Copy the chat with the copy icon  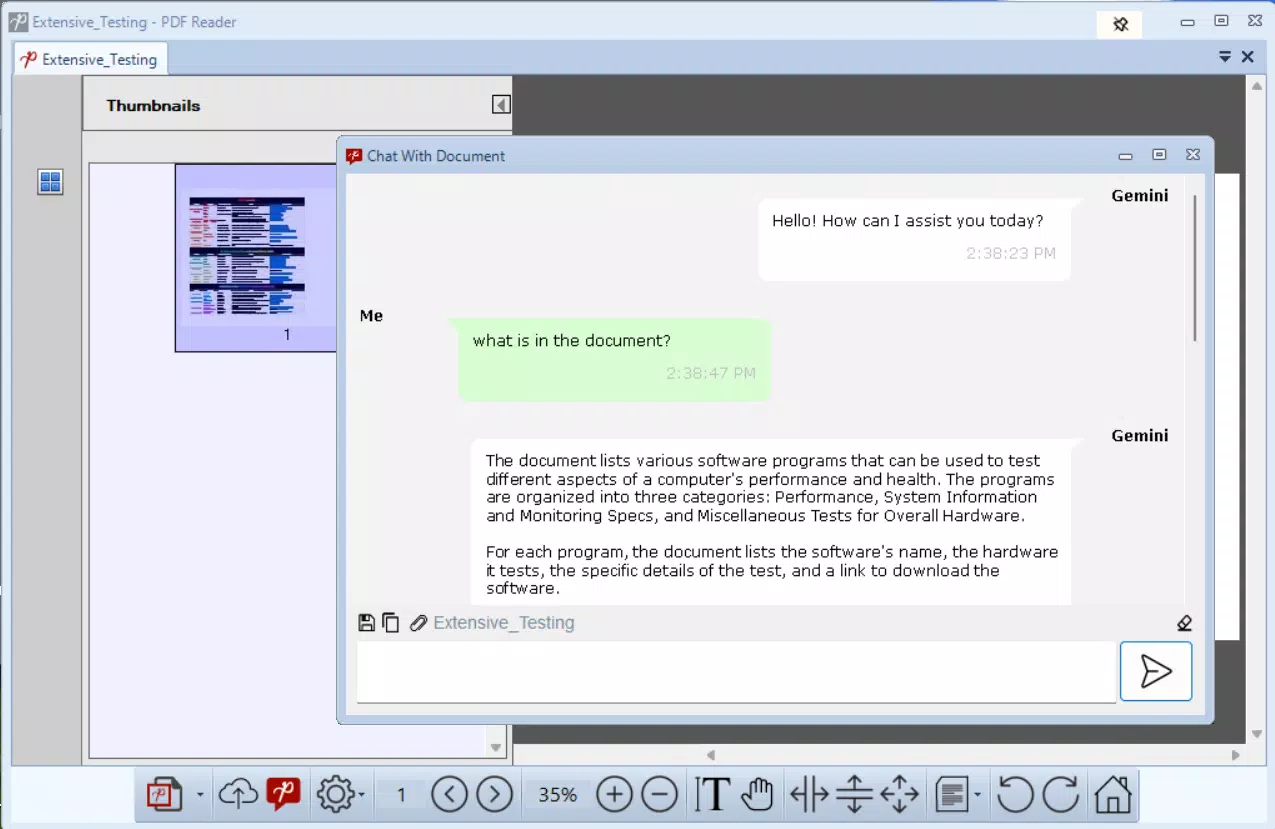coord(391,623)
